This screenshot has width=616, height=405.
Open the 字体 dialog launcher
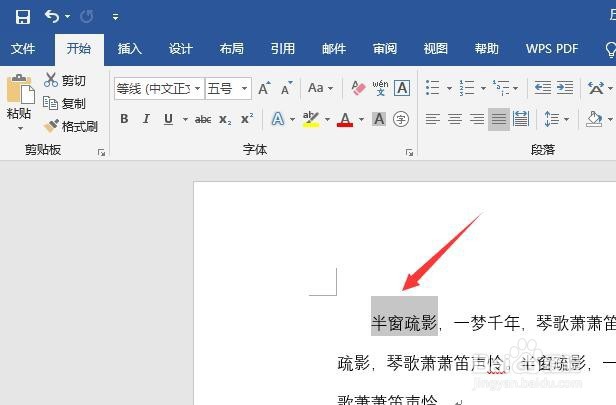(409, 153)
